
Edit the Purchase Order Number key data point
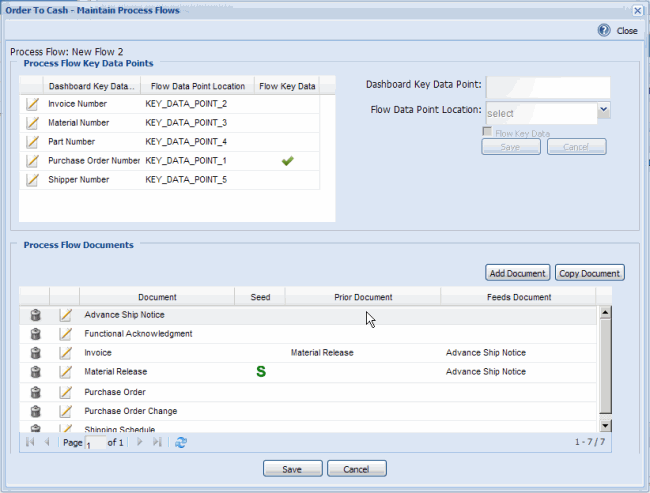[x=32, y=161]
